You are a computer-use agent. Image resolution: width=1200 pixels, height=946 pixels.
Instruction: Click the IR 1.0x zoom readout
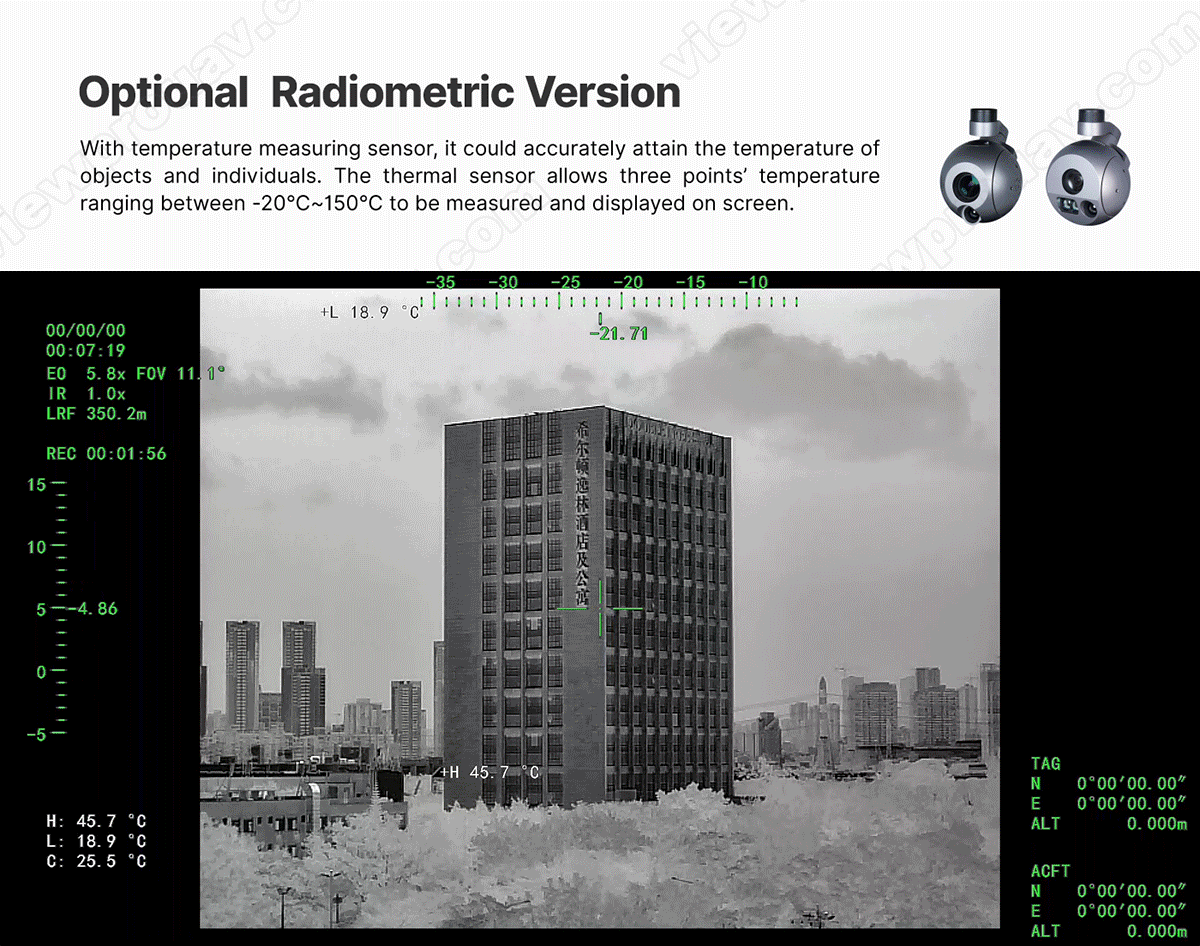[86, 393]
